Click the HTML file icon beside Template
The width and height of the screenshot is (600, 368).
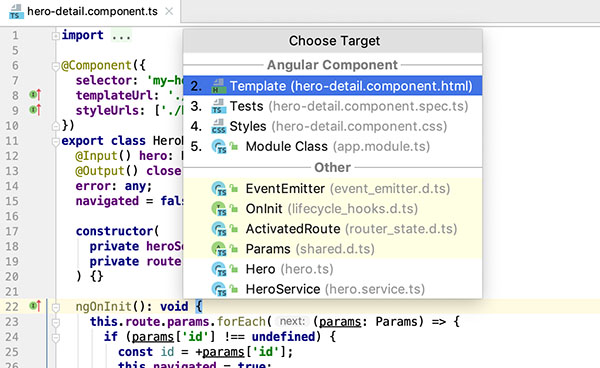218,86
